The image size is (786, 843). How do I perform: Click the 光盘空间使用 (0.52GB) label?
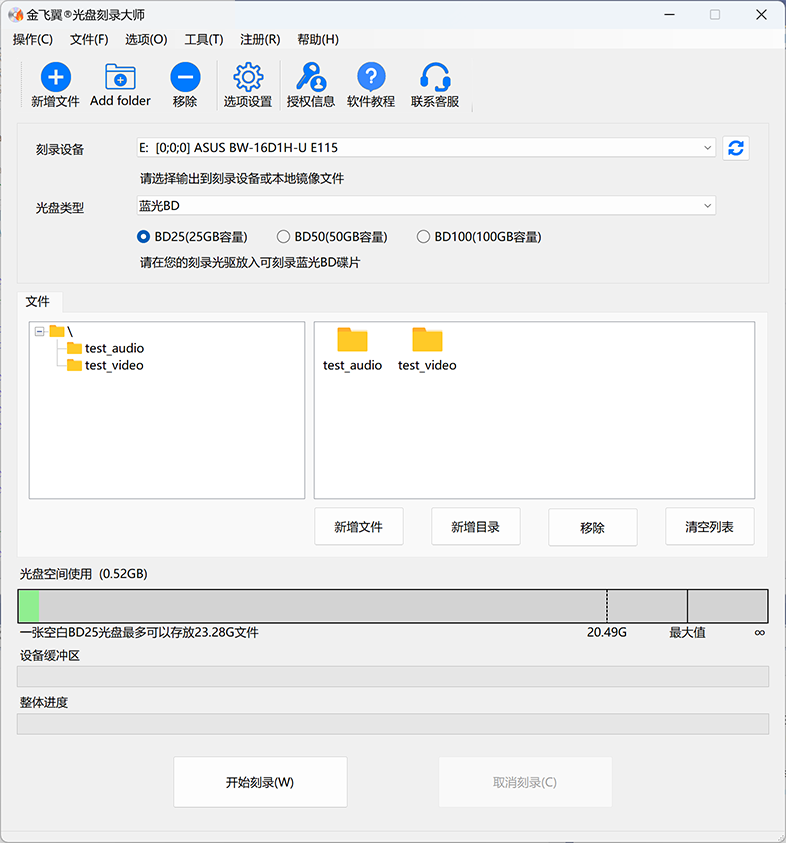tap(83, 574)
